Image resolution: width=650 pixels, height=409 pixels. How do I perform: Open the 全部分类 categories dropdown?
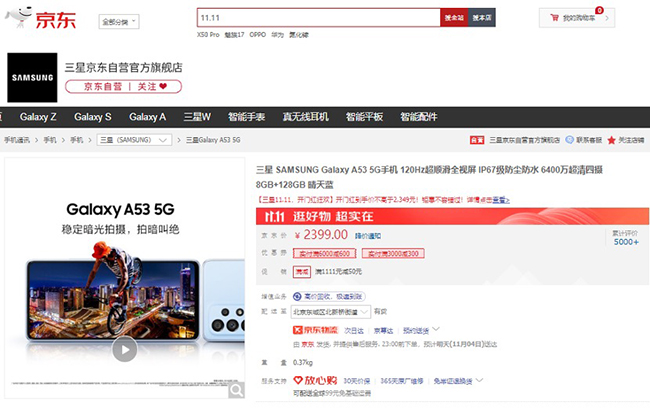click(x=119, y=22)
